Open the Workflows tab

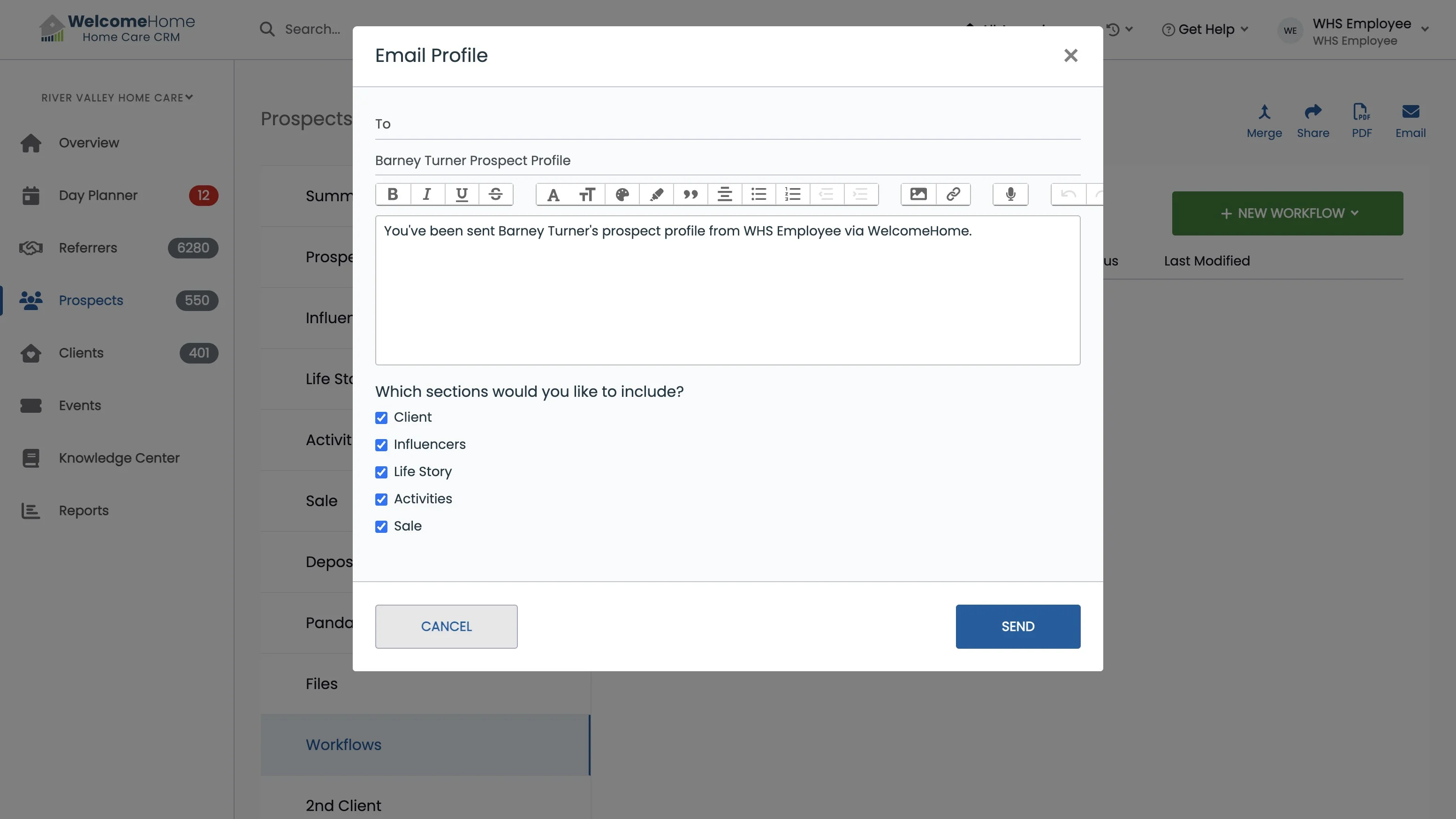(344, 744)
